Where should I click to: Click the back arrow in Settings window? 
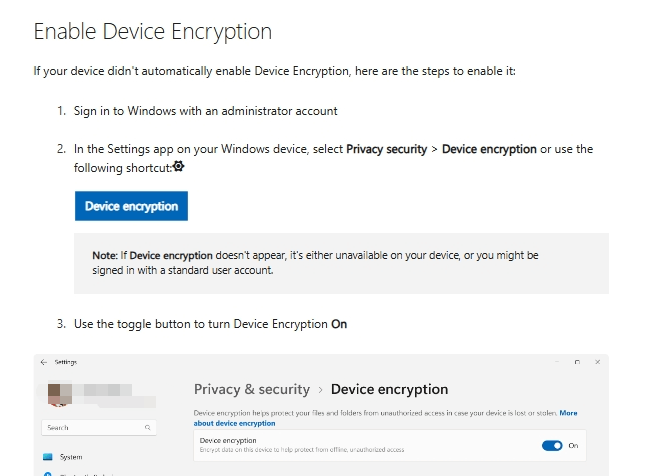[x=45, y=362]
